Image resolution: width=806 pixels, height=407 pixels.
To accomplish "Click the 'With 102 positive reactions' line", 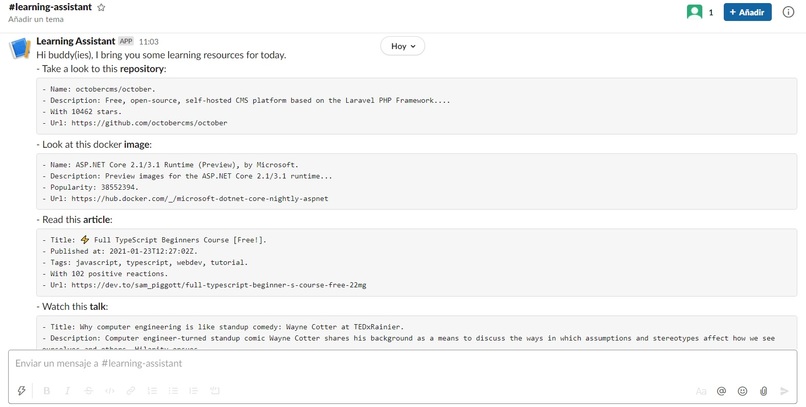I will tap(105, 273).
